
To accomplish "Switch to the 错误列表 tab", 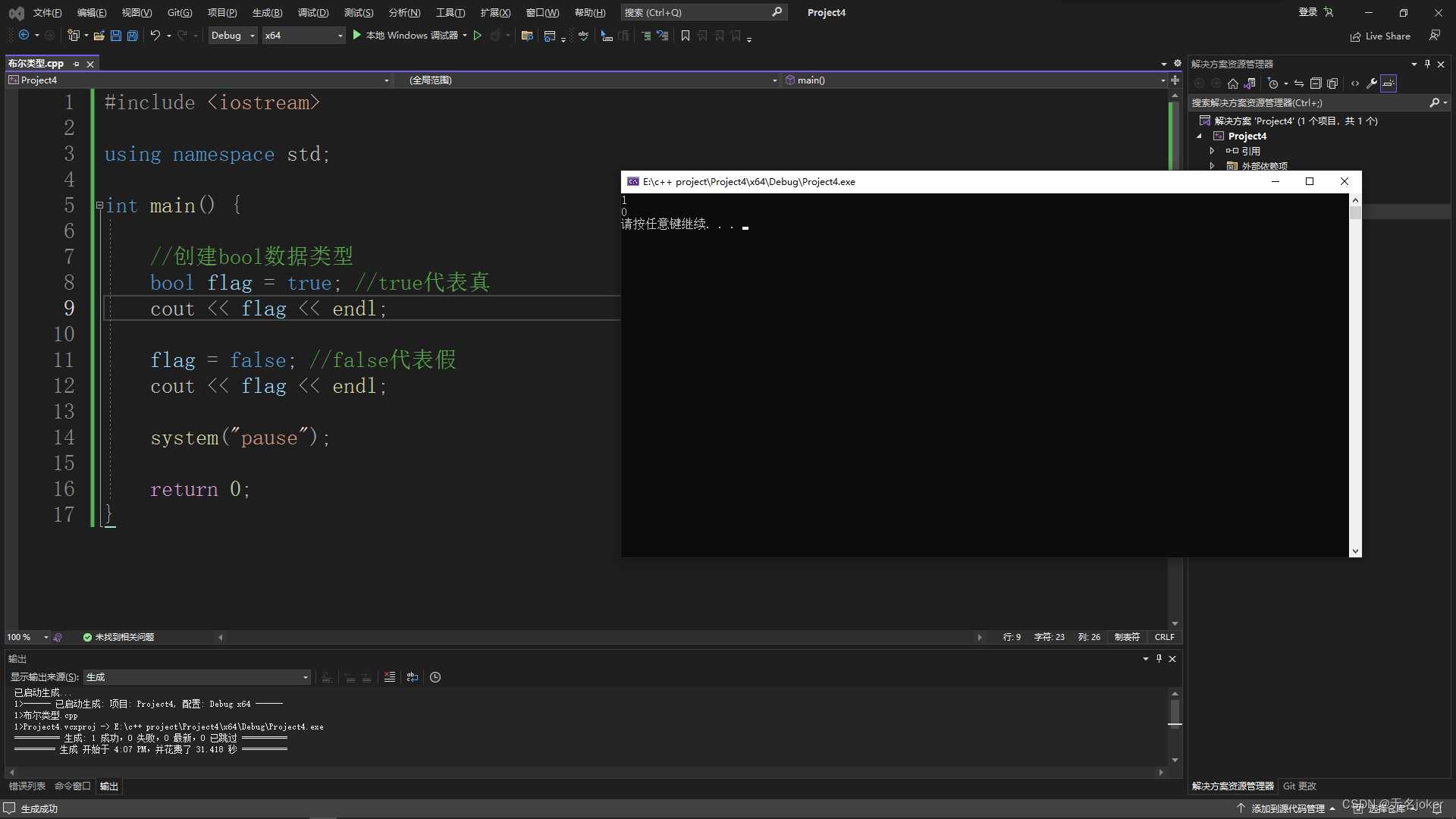I will [x=27, y=786].
